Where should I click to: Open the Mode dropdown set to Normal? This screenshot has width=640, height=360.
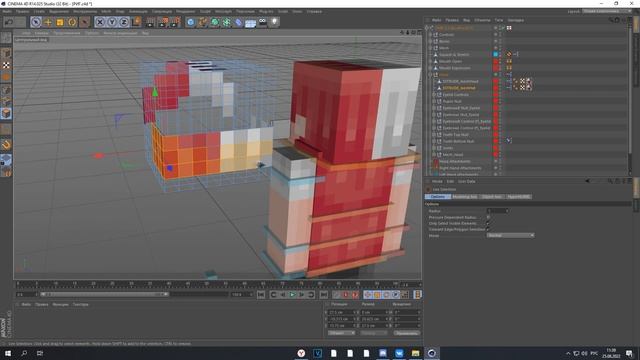tap(510, 236)
